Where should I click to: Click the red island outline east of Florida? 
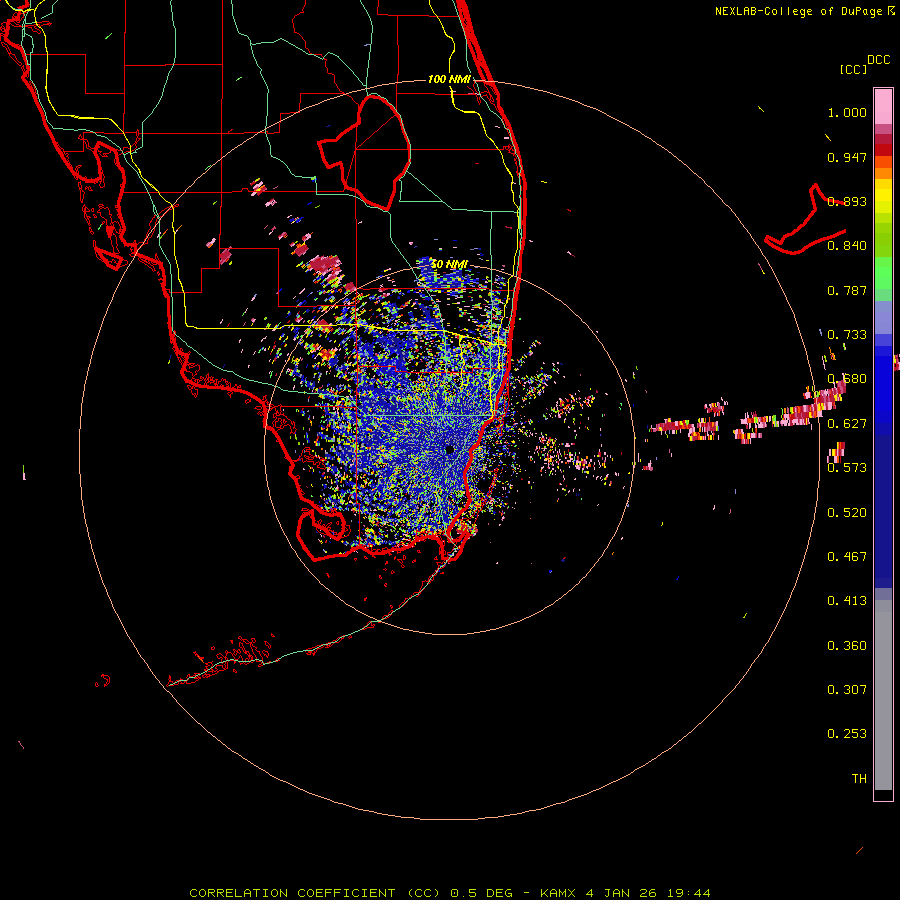pyautogui.click(x=805, y=220)
